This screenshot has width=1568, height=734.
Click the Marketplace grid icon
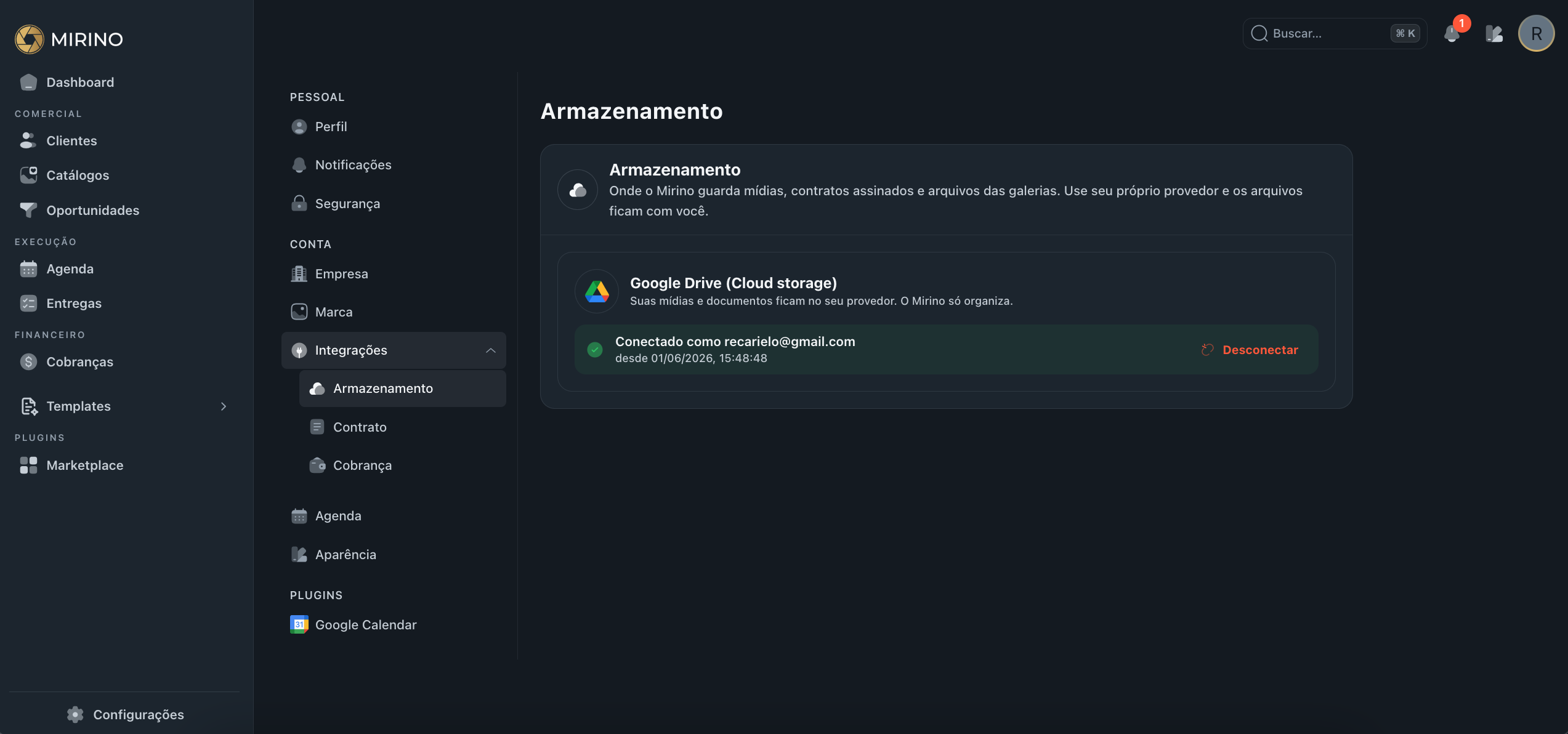[28, 465]
